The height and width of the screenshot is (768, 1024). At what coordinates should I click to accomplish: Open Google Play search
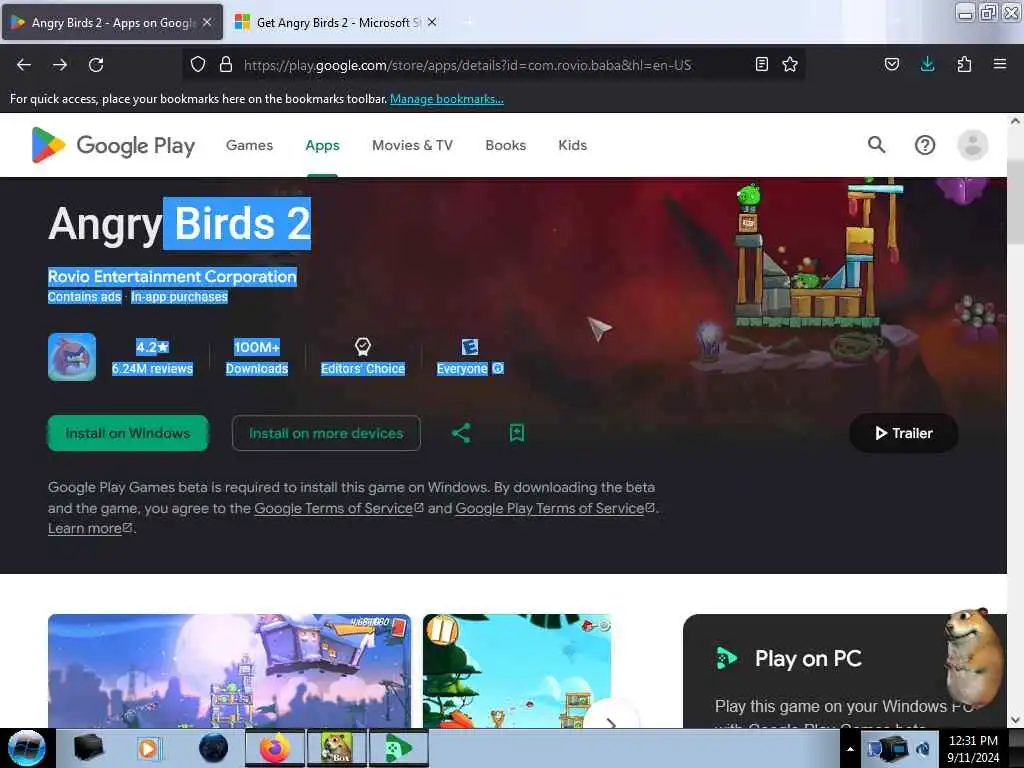876,145
